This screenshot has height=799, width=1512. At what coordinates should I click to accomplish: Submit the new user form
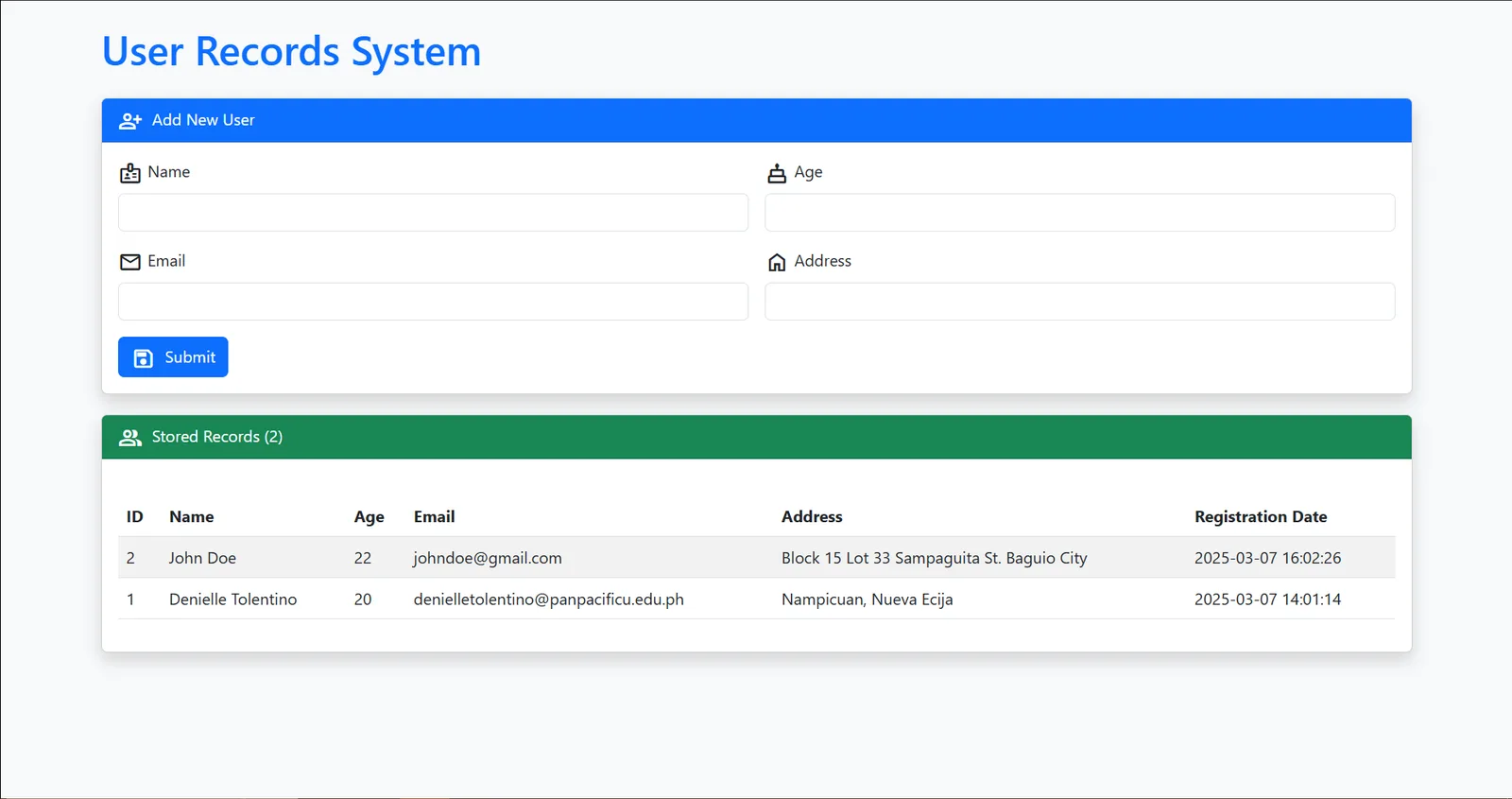tap(173, 357)
